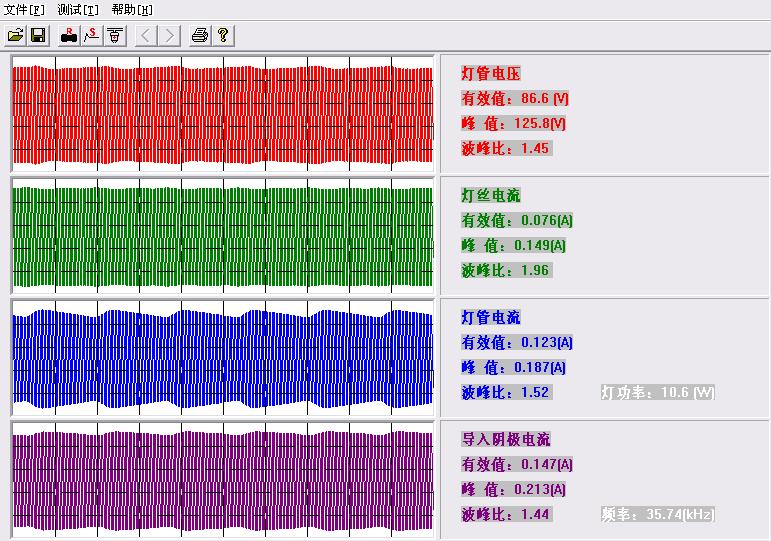Open the 文件[F] menu
Viewport: 771px width, 541px height.
point(24,9)
